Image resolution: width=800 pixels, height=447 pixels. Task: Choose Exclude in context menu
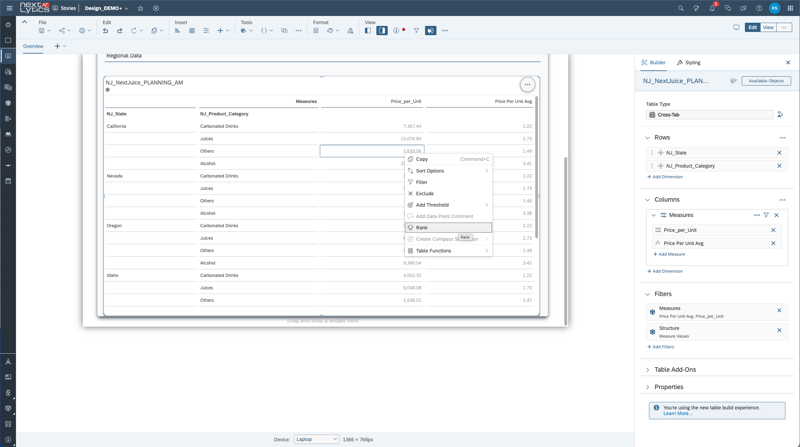pos(448,193)
